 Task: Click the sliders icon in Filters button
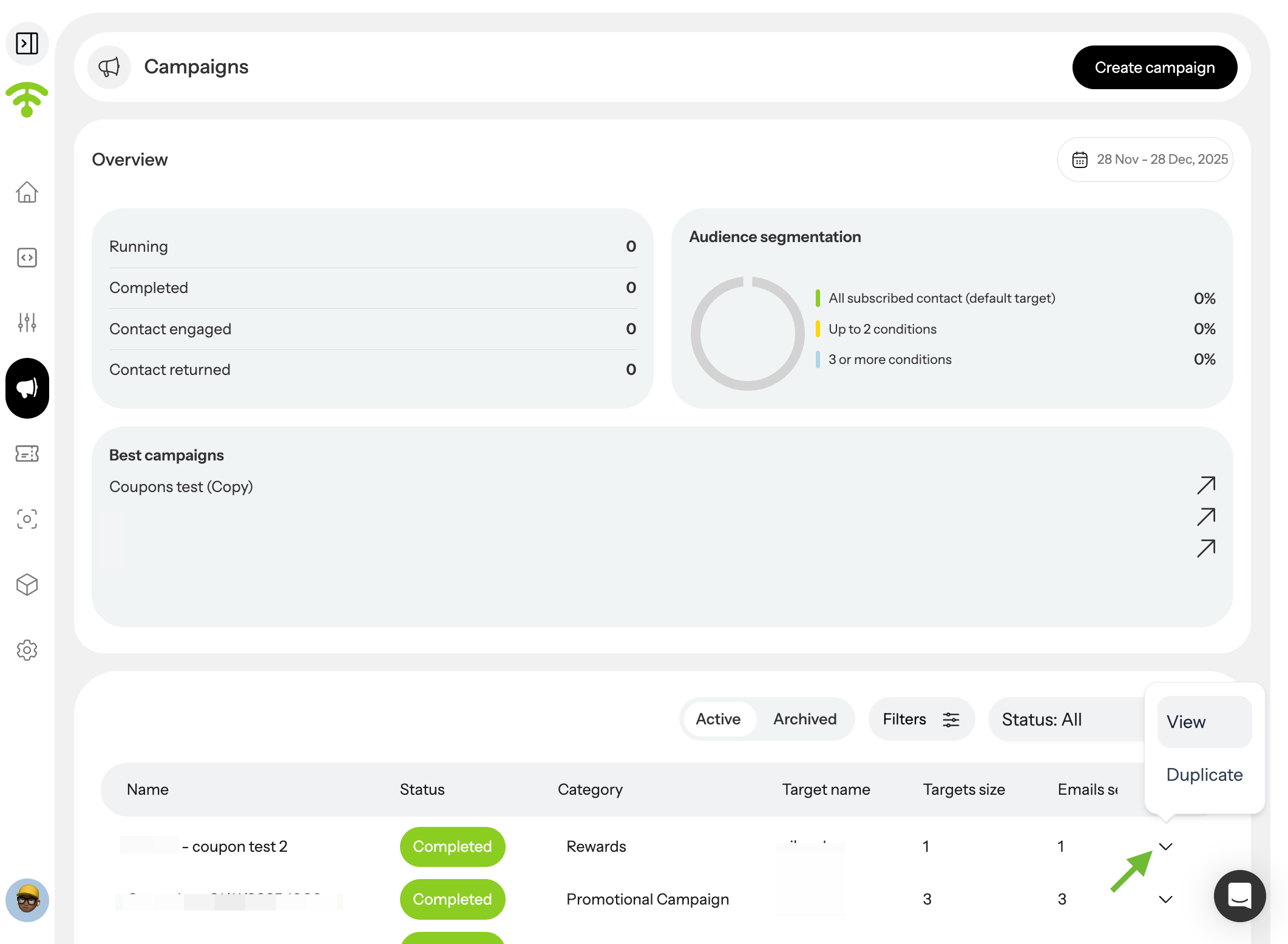951,720
